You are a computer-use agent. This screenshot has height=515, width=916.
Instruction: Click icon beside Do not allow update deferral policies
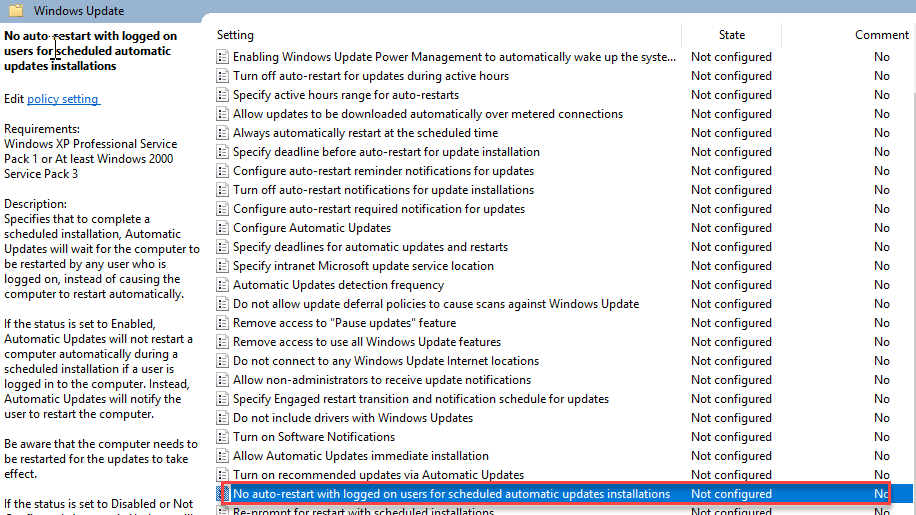point(222,304)
